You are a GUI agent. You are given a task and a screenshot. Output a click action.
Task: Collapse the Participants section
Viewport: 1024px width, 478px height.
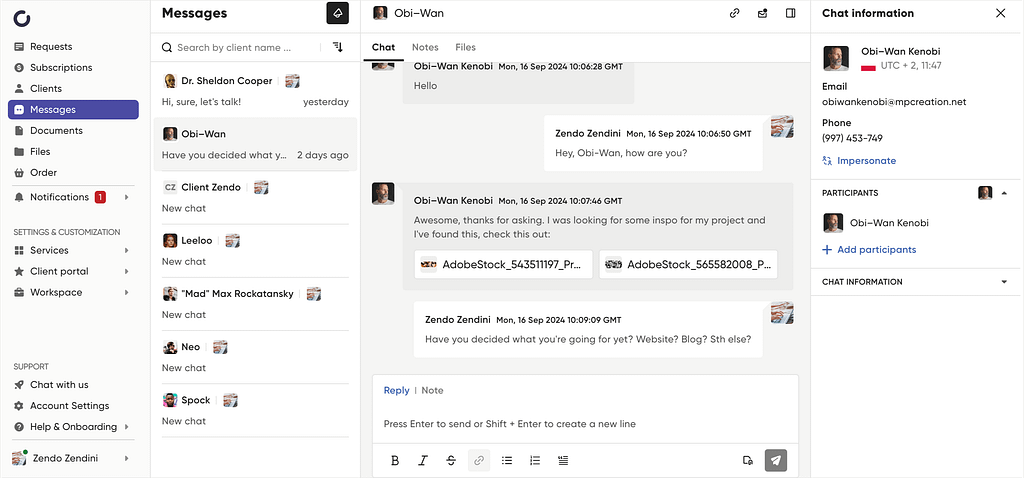pyautogui.click(x=1004, y=193)
